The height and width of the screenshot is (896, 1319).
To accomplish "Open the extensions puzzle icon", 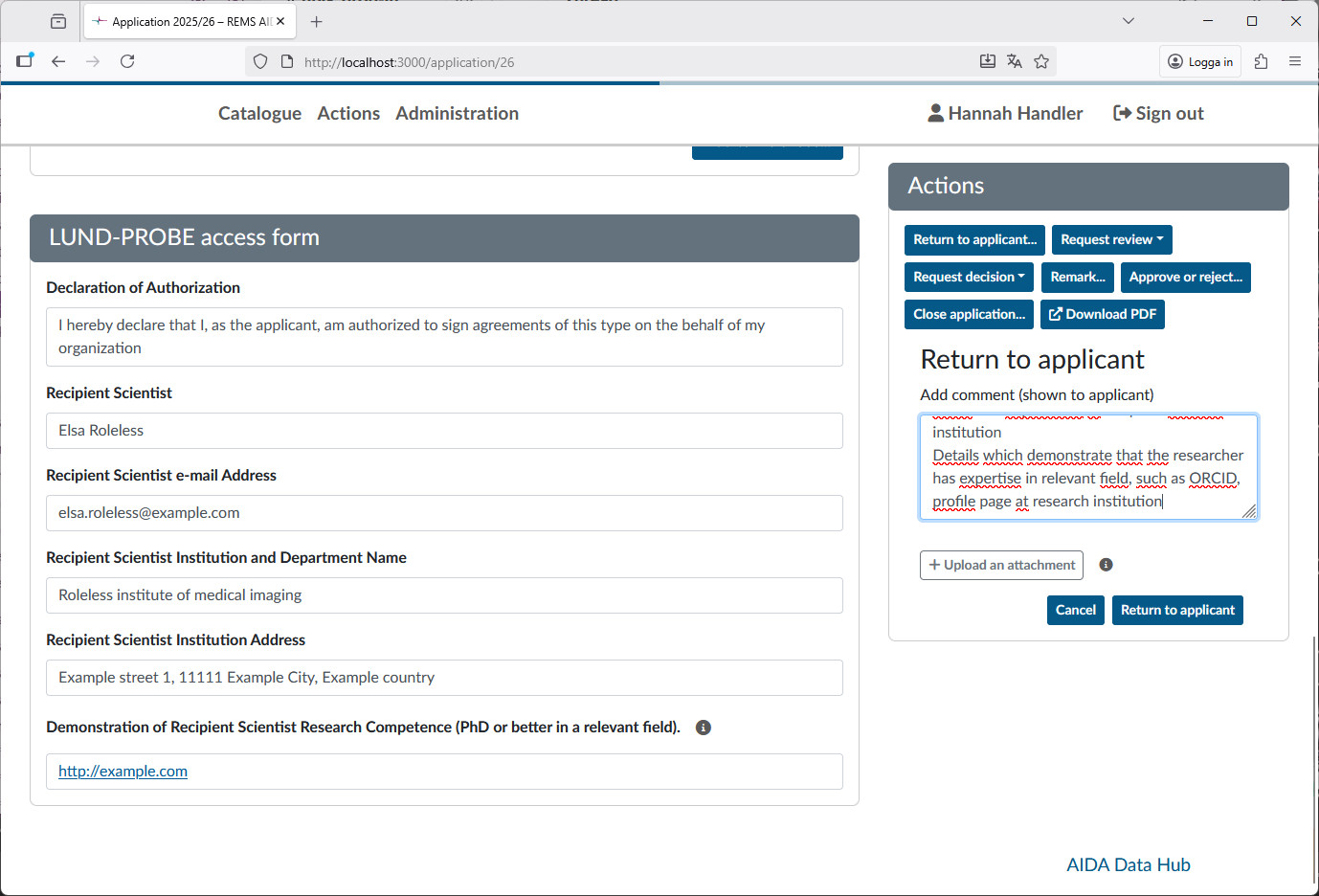I will point(1261,60).
